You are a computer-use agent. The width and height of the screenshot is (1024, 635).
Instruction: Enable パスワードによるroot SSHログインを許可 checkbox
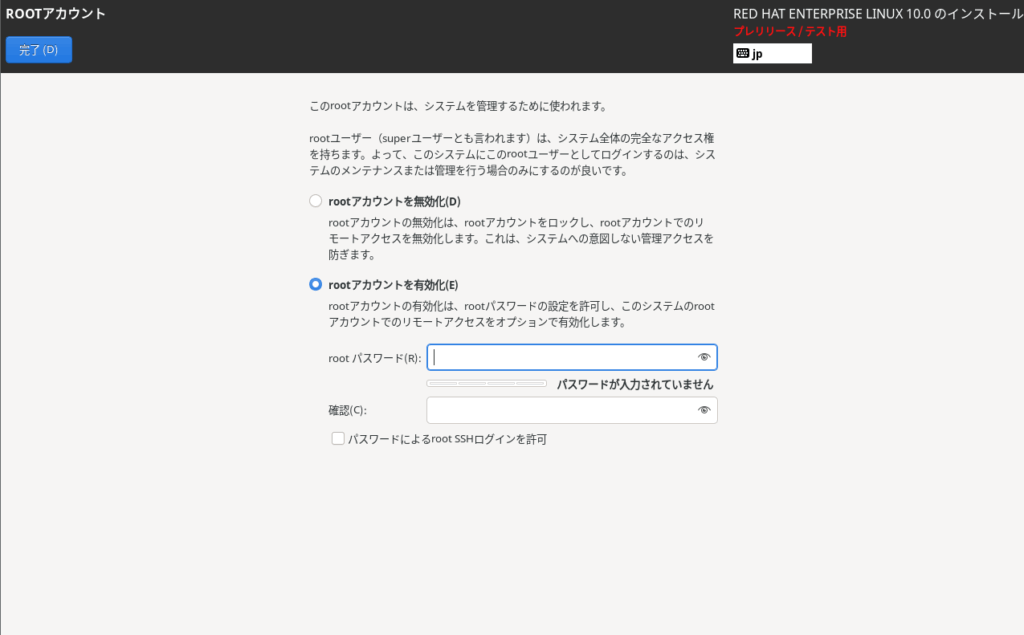[x=338, y=438]
